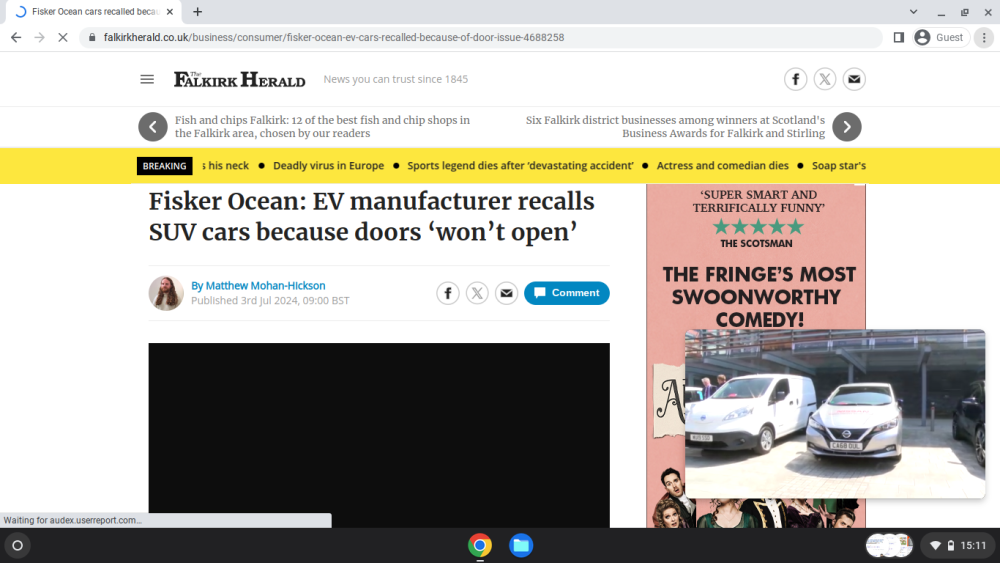Click the author's avatar photo

[166, 293]
